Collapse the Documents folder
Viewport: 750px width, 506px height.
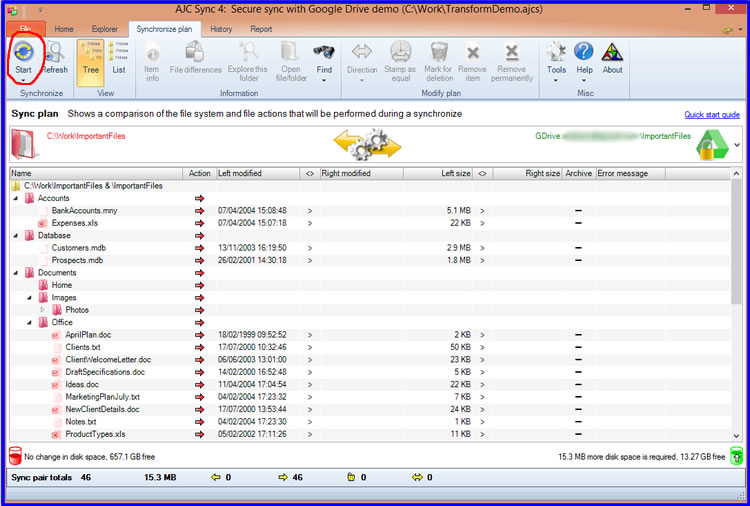coord(16,273)
